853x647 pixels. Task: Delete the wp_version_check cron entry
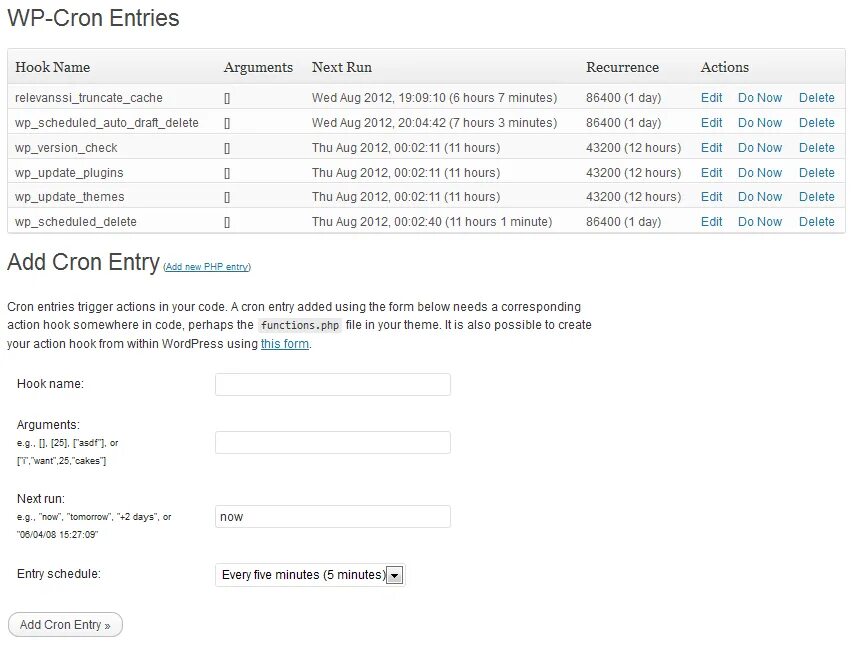point(816,148)
